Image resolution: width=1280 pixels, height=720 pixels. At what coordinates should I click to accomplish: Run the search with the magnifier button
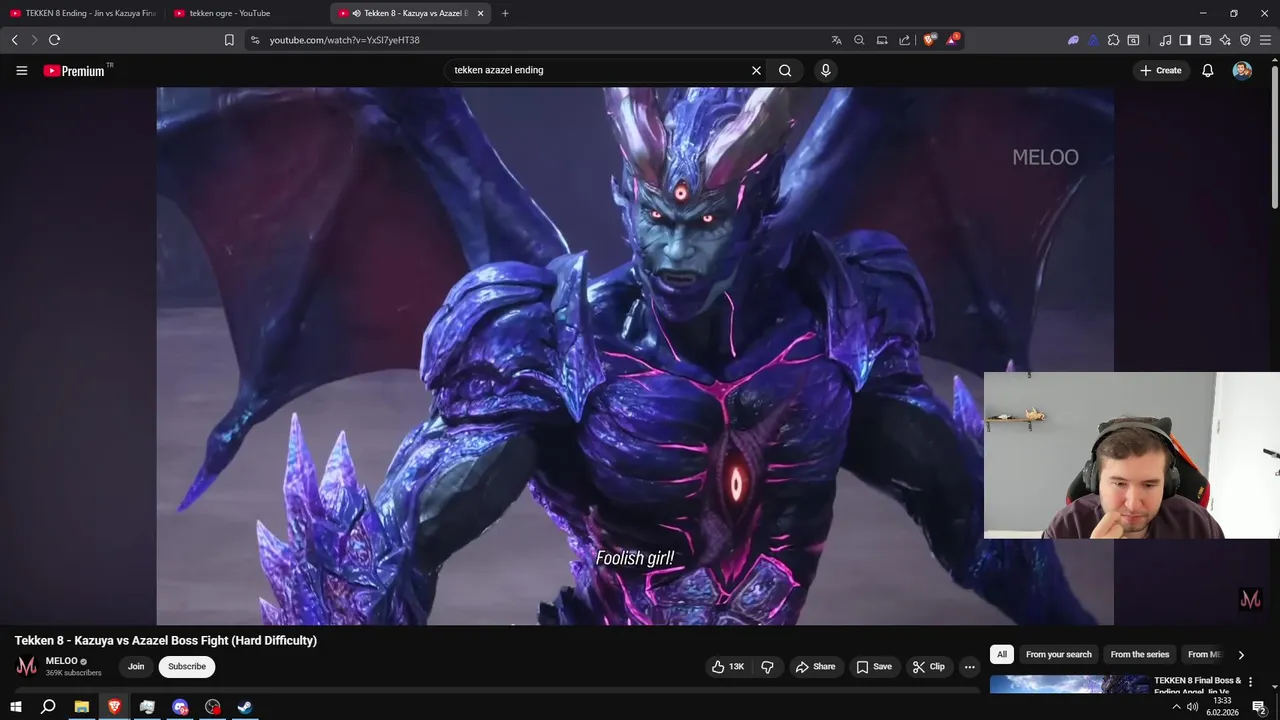[x=785, y=70]
